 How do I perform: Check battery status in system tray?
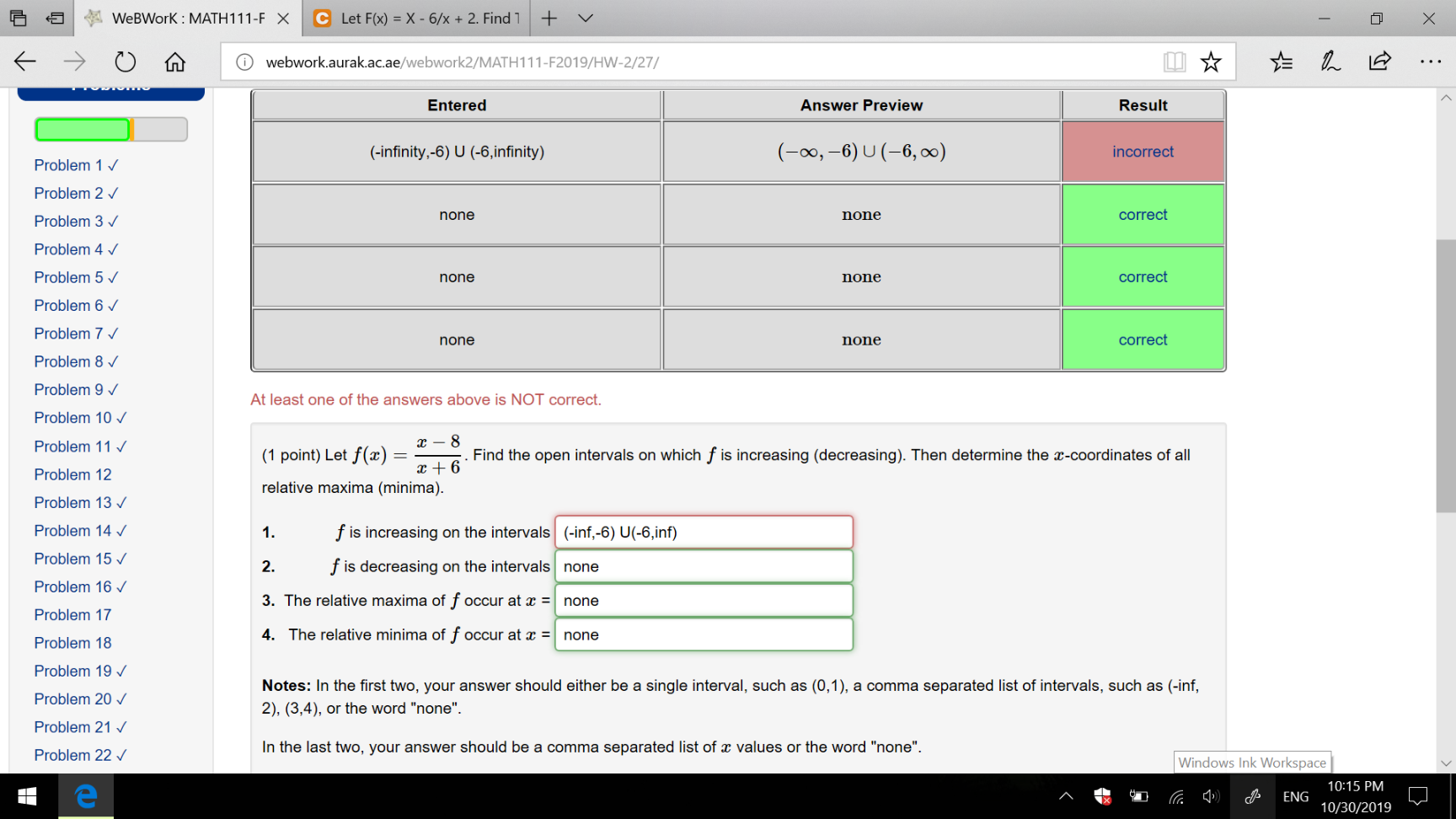(x=1138, y=795)
